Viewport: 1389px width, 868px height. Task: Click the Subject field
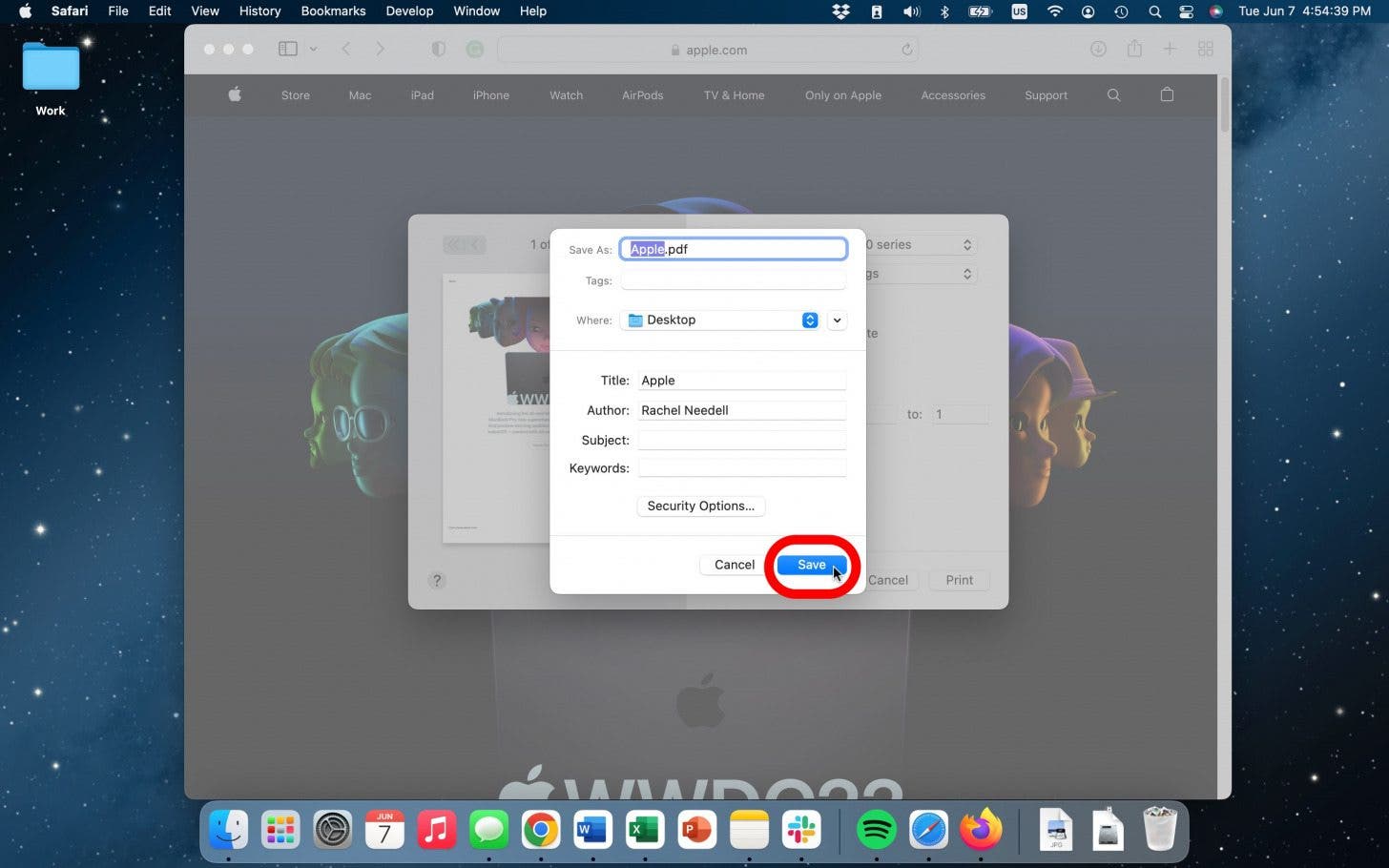point(741,440)
